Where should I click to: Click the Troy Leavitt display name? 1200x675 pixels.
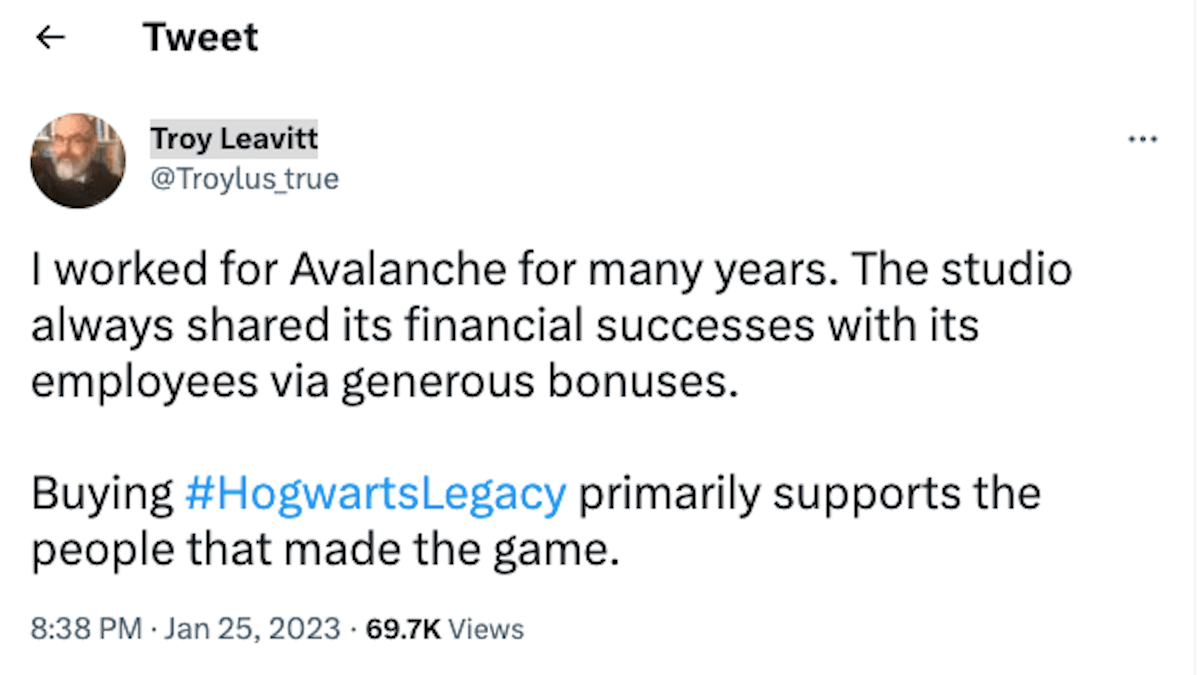[234, 141]
